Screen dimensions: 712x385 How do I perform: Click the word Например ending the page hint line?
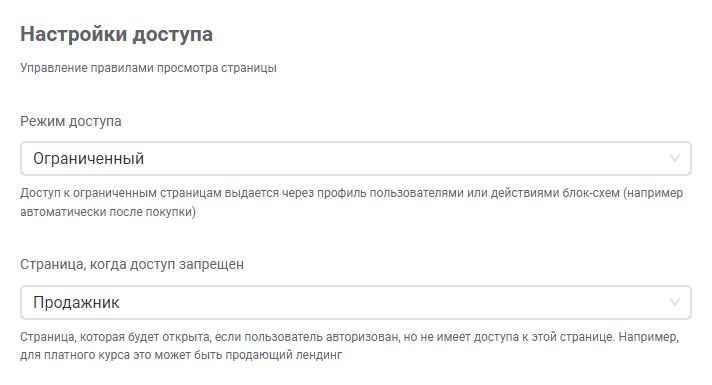(x=648, y=337)
